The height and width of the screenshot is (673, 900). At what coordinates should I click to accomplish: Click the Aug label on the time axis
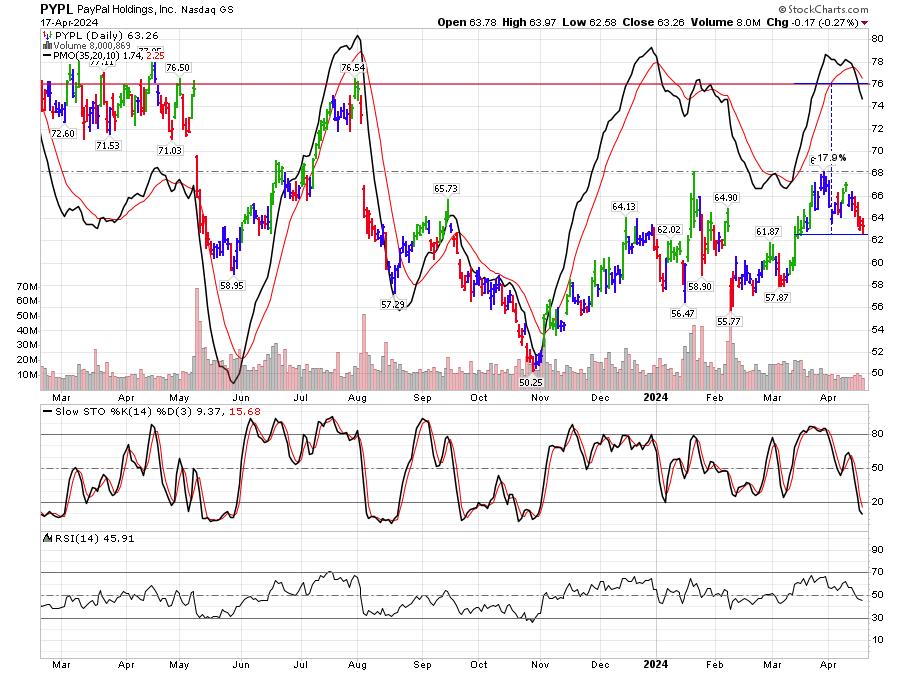(x=356, y=662)
